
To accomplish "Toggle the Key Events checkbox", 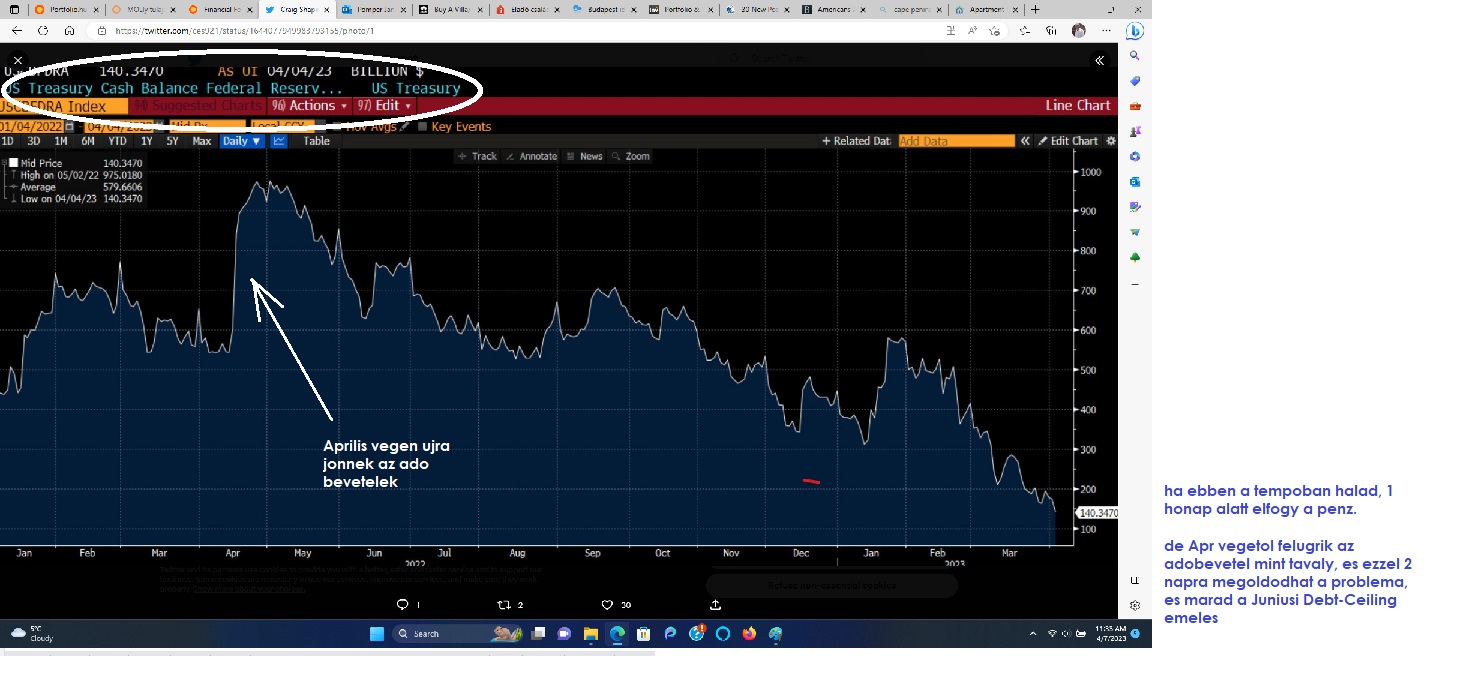I will [423, 127].
